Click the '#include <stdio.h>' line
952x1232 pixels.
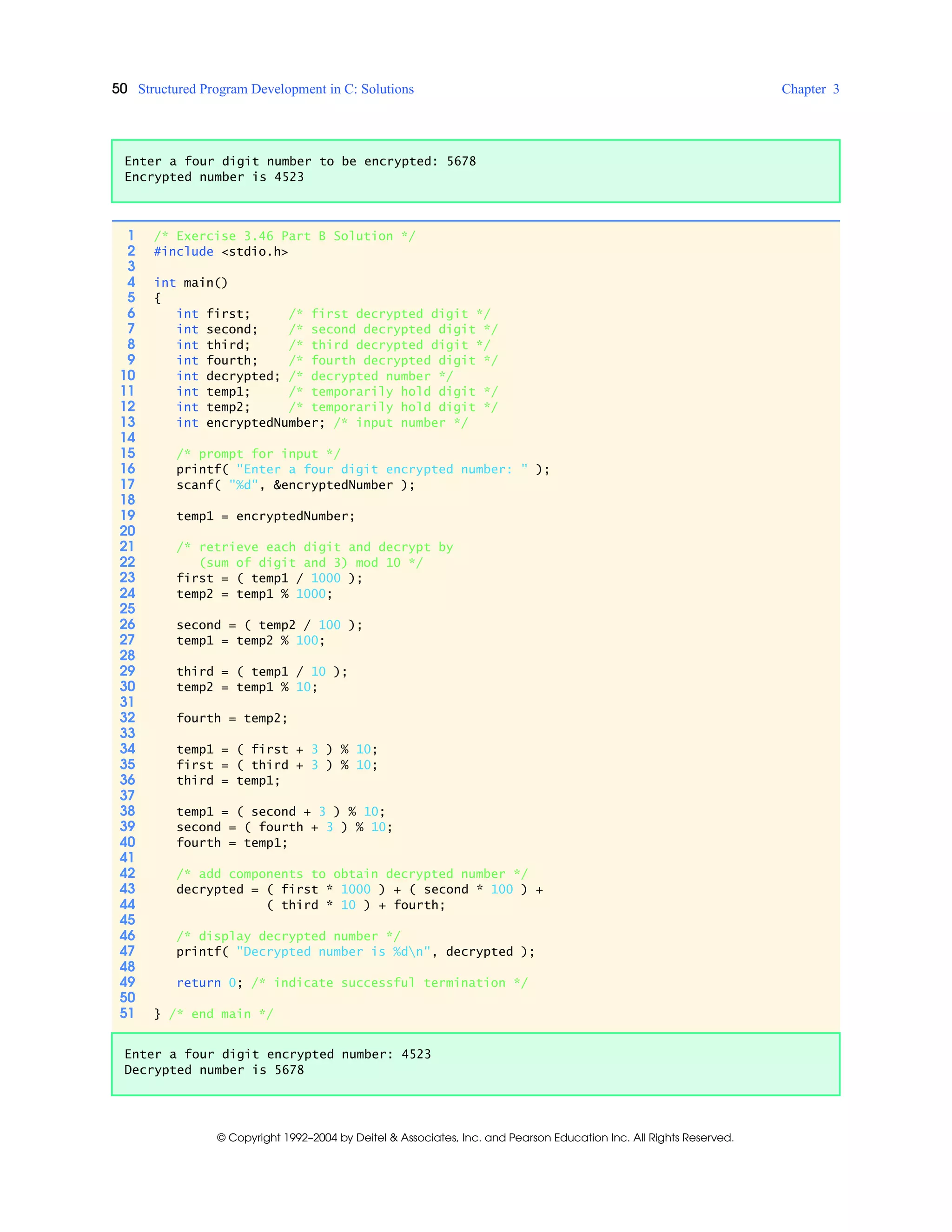click(x=221, y=252)
